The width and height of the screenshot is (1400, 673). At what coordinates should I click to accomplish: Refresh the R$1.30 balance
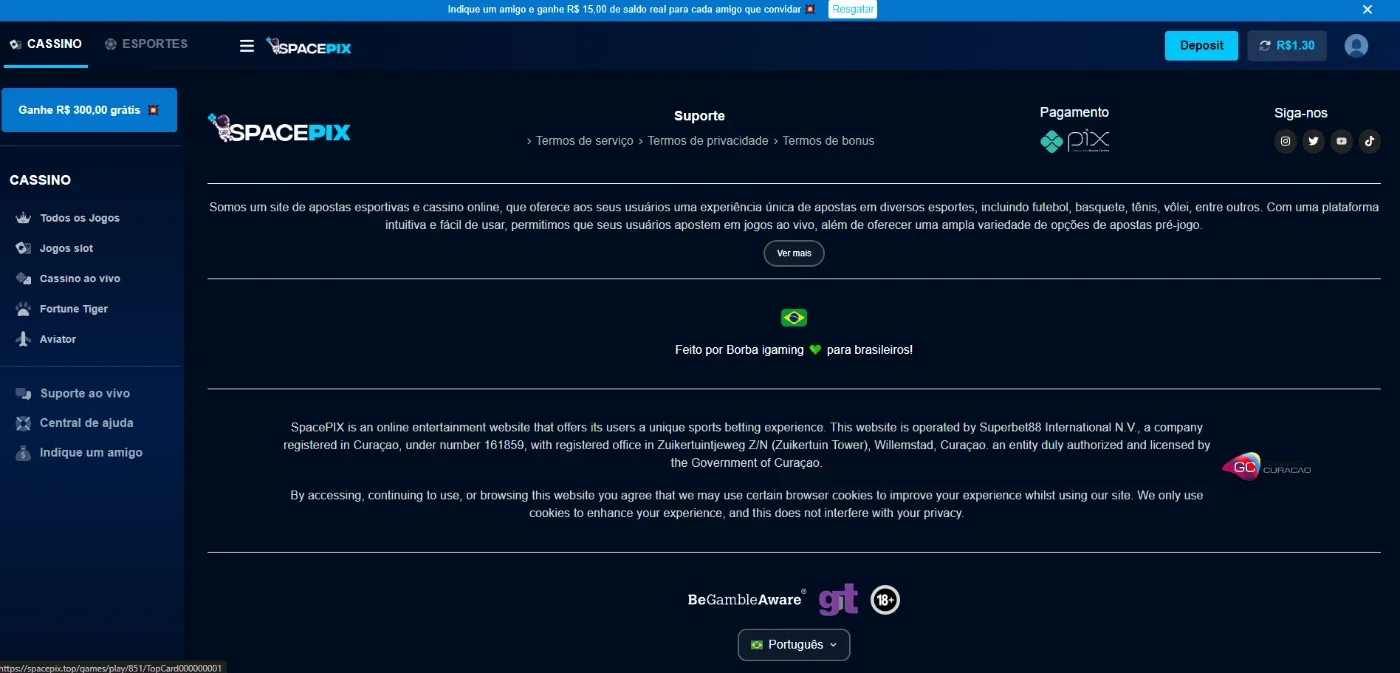pyautogui.click(x=1265, y=46)
